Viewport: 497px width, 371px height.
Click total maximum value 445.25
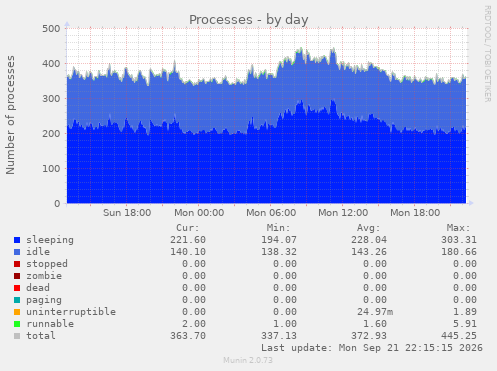coord(459,336)
